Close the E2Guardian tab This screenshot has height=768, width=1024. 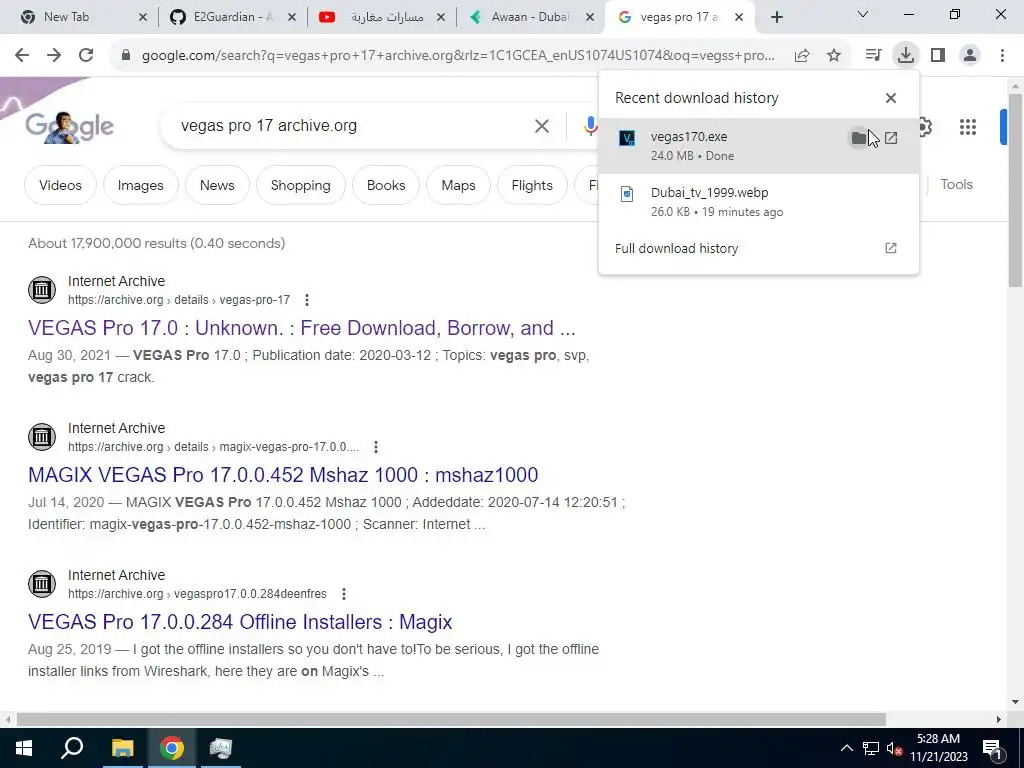pyautogui.click(x=292, y=17)
